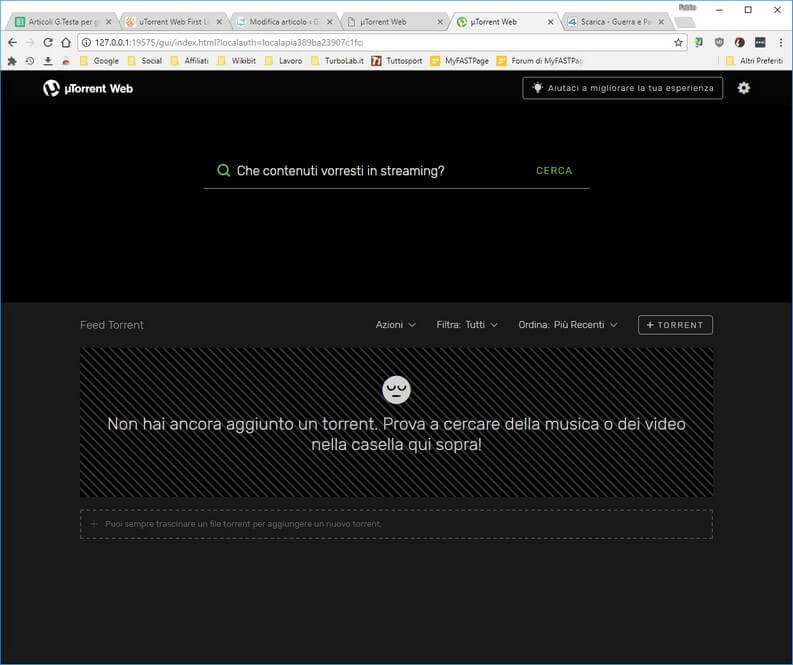Open the Affiliati bookmarks folder
The height and width of the screenshot is (665, 793).
190,61
